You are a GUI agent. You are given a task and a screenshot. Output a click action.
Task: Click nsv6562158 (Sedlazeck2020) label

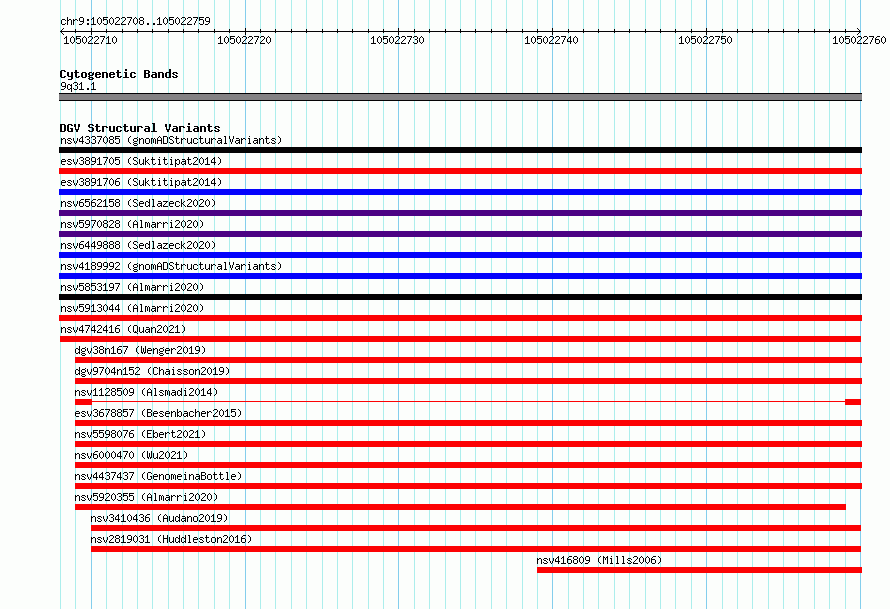point(138,203)
